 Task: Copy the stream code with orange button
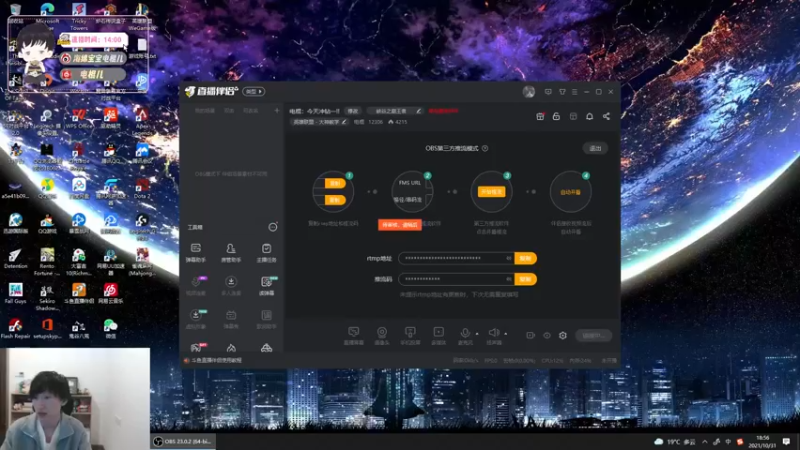(526, 279)
